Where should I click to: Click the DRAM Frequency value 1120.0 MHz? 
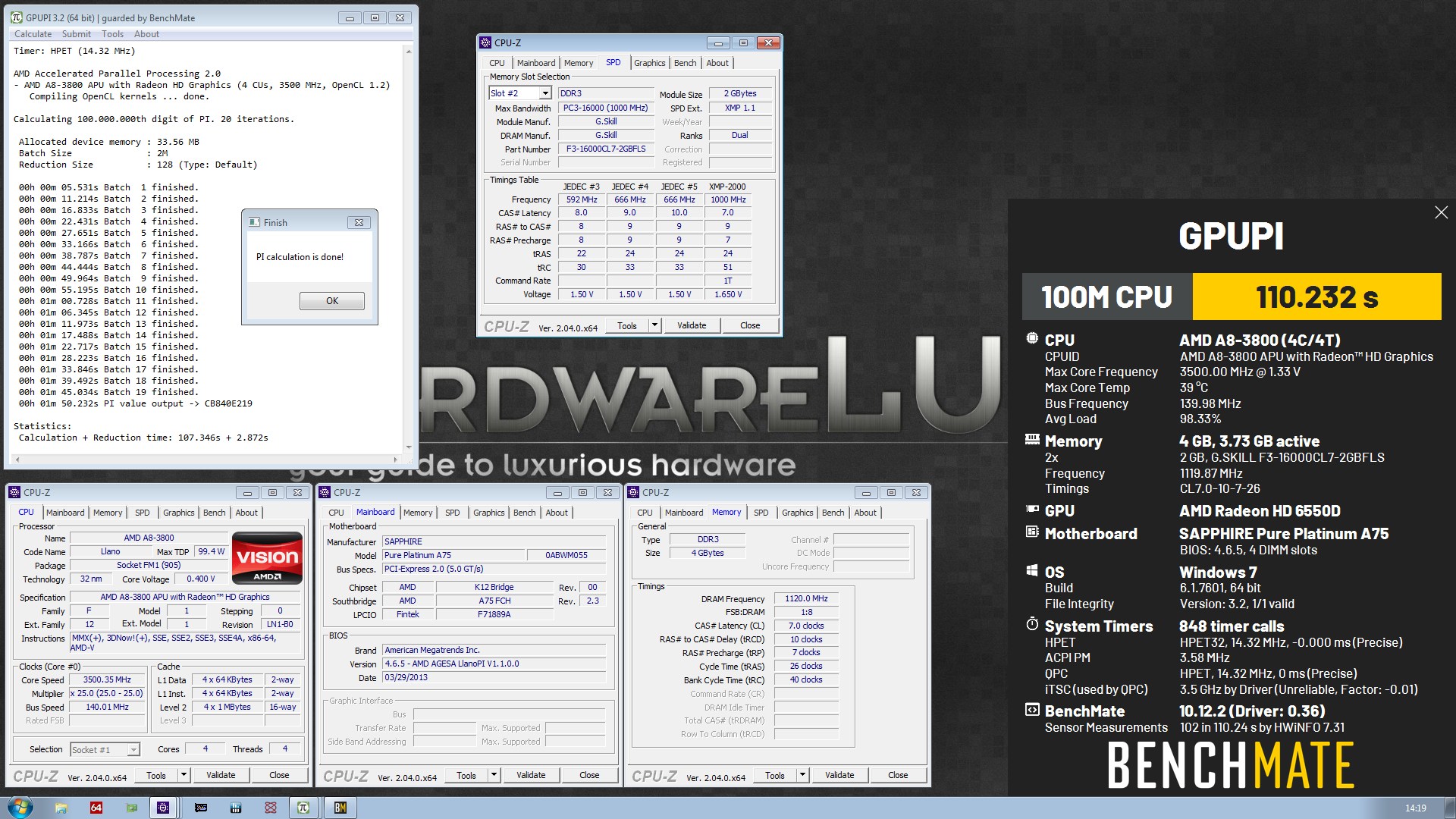806,598
